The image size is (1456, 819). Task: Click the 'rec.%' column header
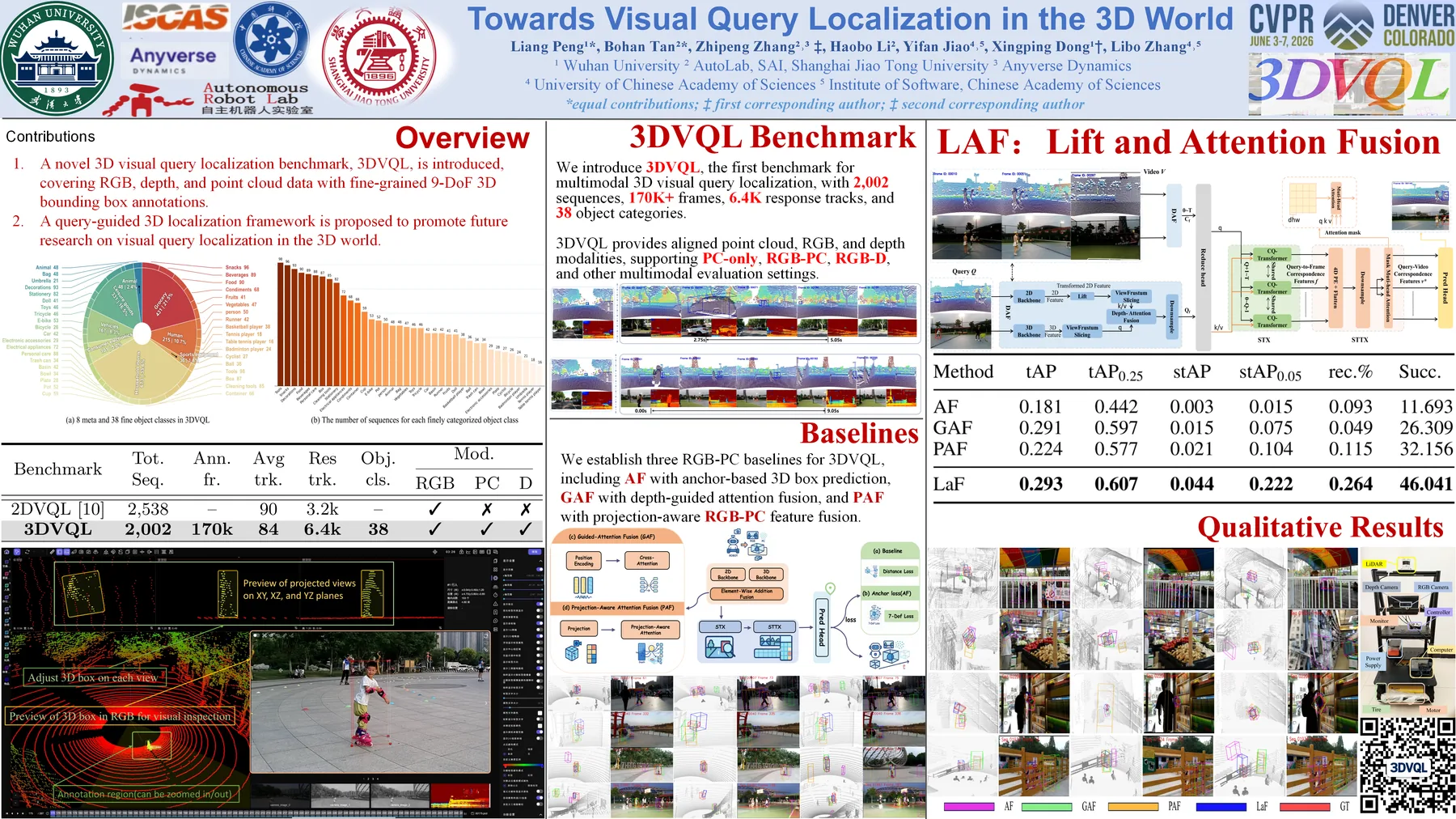pyautogui.click(x=1350, y=371)
